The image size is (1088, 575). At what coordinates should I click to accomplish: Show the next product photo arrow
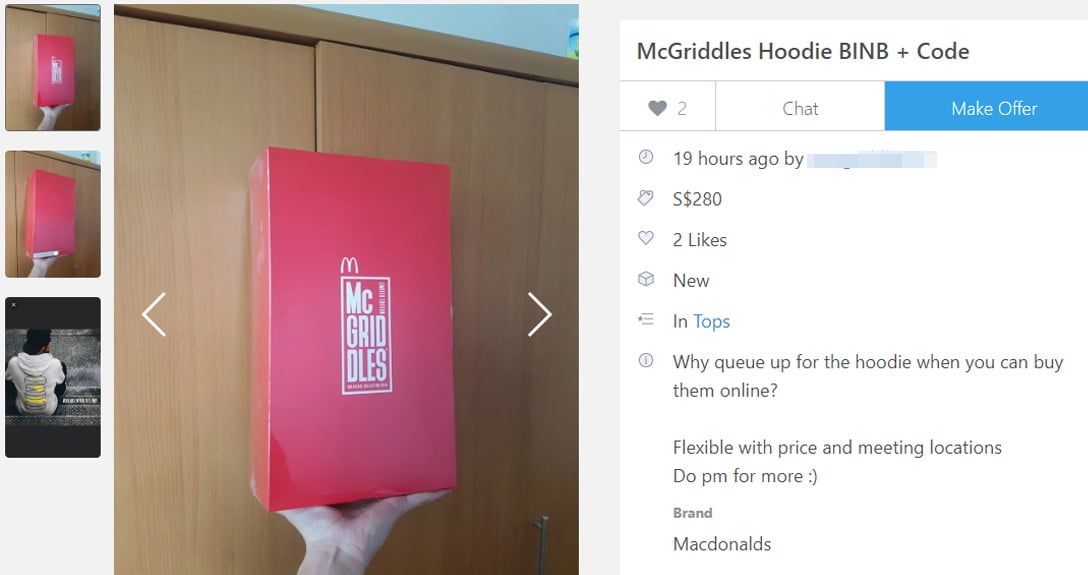click(540, 314)
